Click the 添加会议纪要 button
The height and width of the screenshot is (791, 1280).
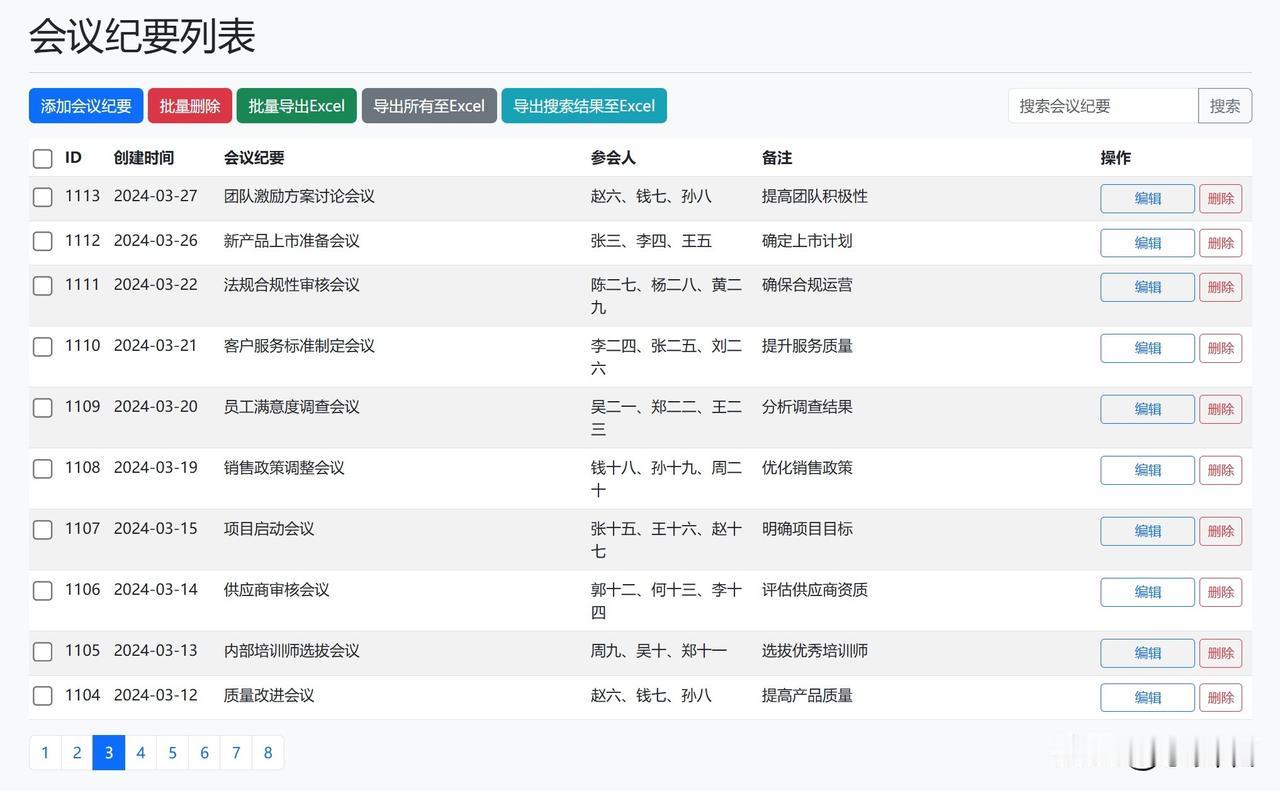[86, 106]
